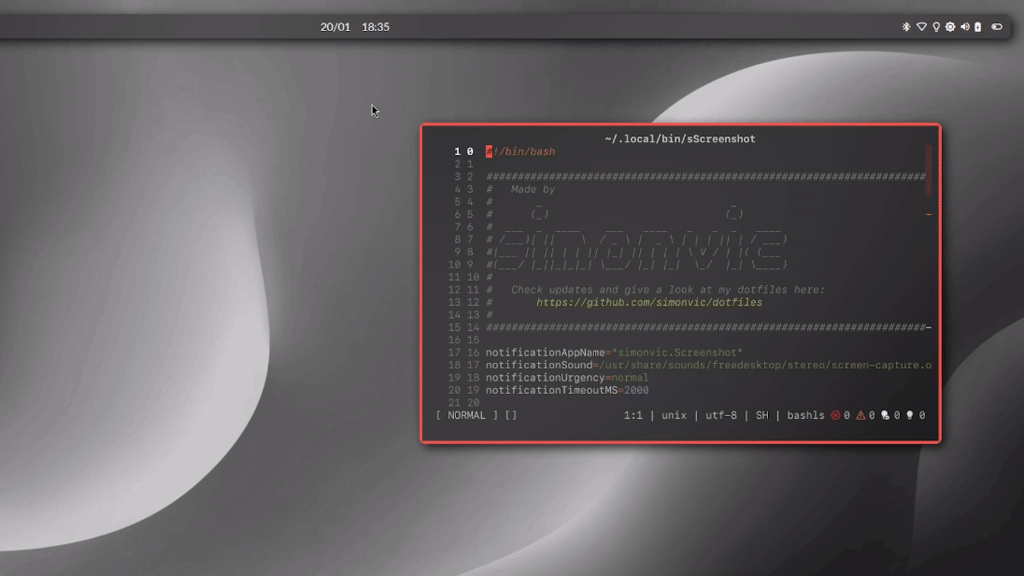Click the 18:35 clock in top bar

tap(376, 27)
